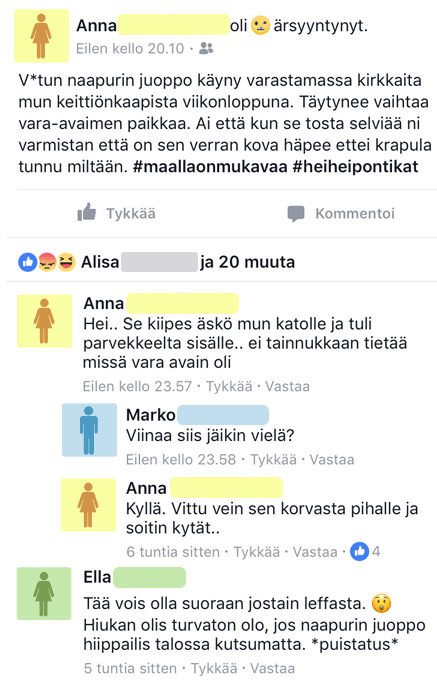The height and width of the screenshot is (695, 437).
Task: Click the blue like count icon showing 4
Action: point(359,551)
